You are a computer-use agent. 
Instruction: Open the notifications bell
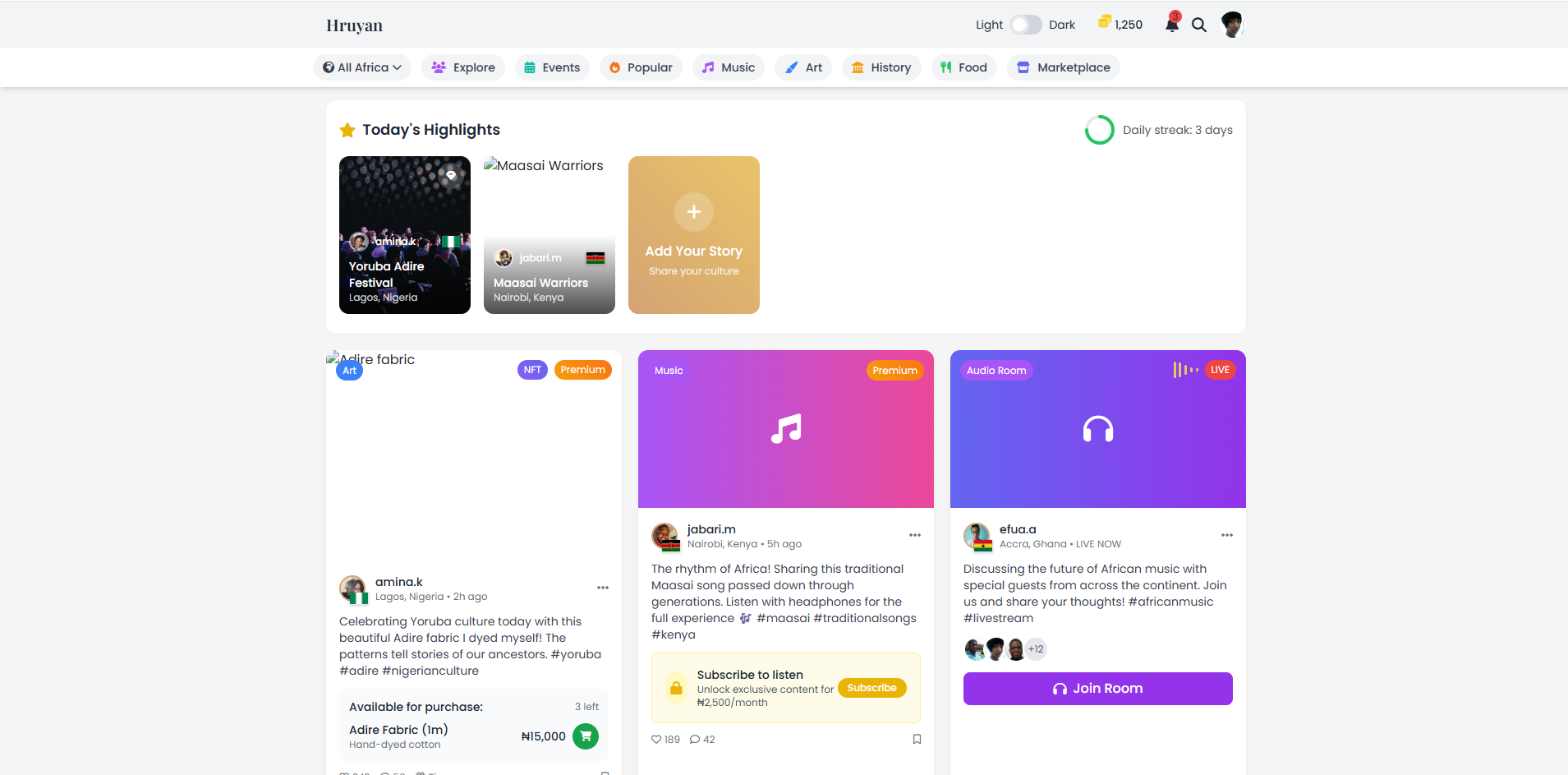pos(1172,25)
